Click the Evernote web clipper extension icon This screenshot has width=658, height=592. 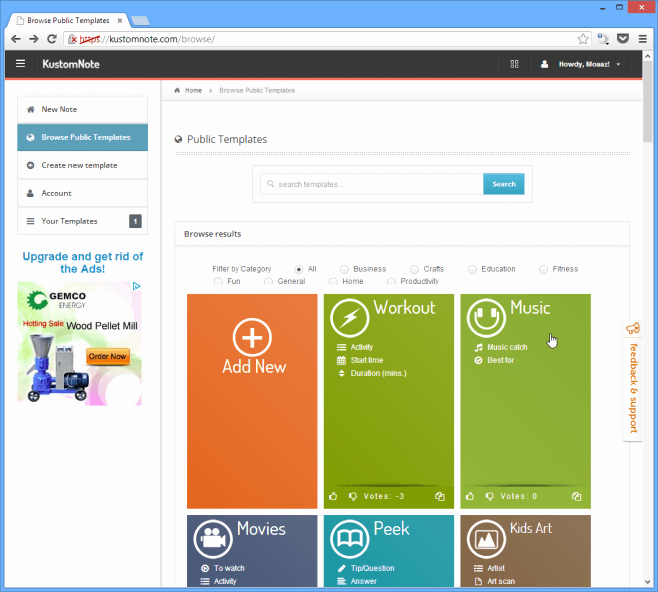tap(603, 39)
